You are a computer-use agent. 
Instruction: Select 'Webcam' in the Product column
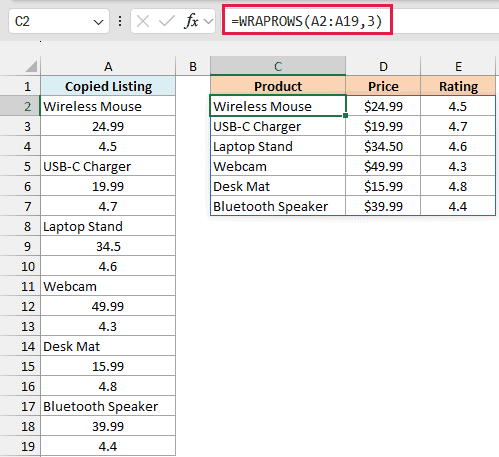point(278,166)
